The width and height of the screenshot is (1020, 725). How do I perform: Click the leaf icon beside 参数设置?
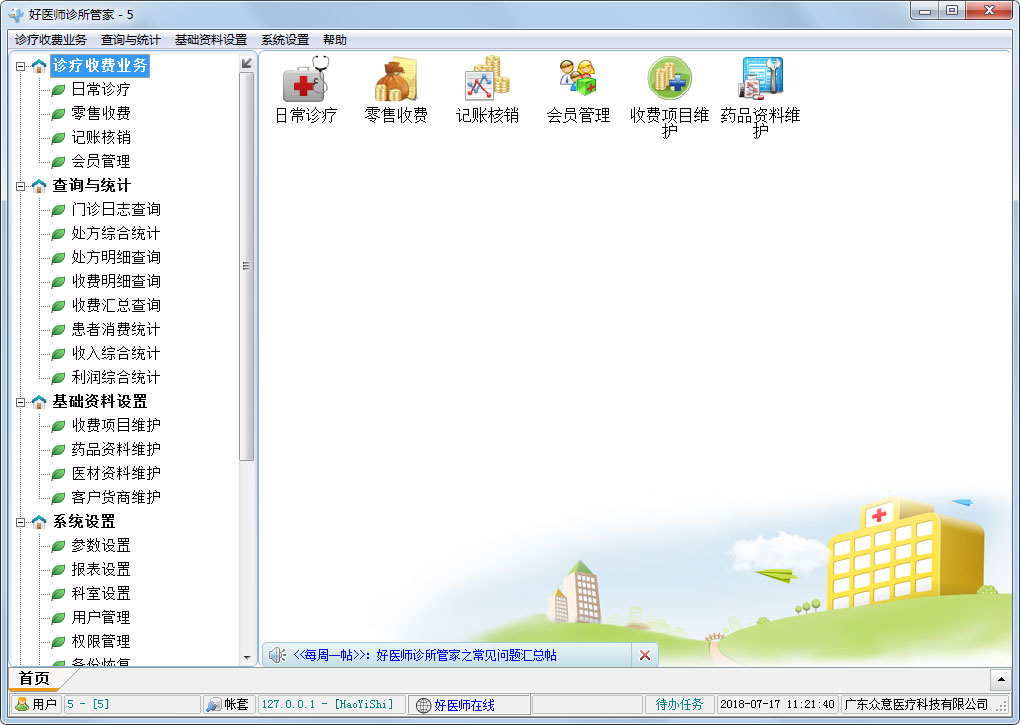click(x=59, y=546)
